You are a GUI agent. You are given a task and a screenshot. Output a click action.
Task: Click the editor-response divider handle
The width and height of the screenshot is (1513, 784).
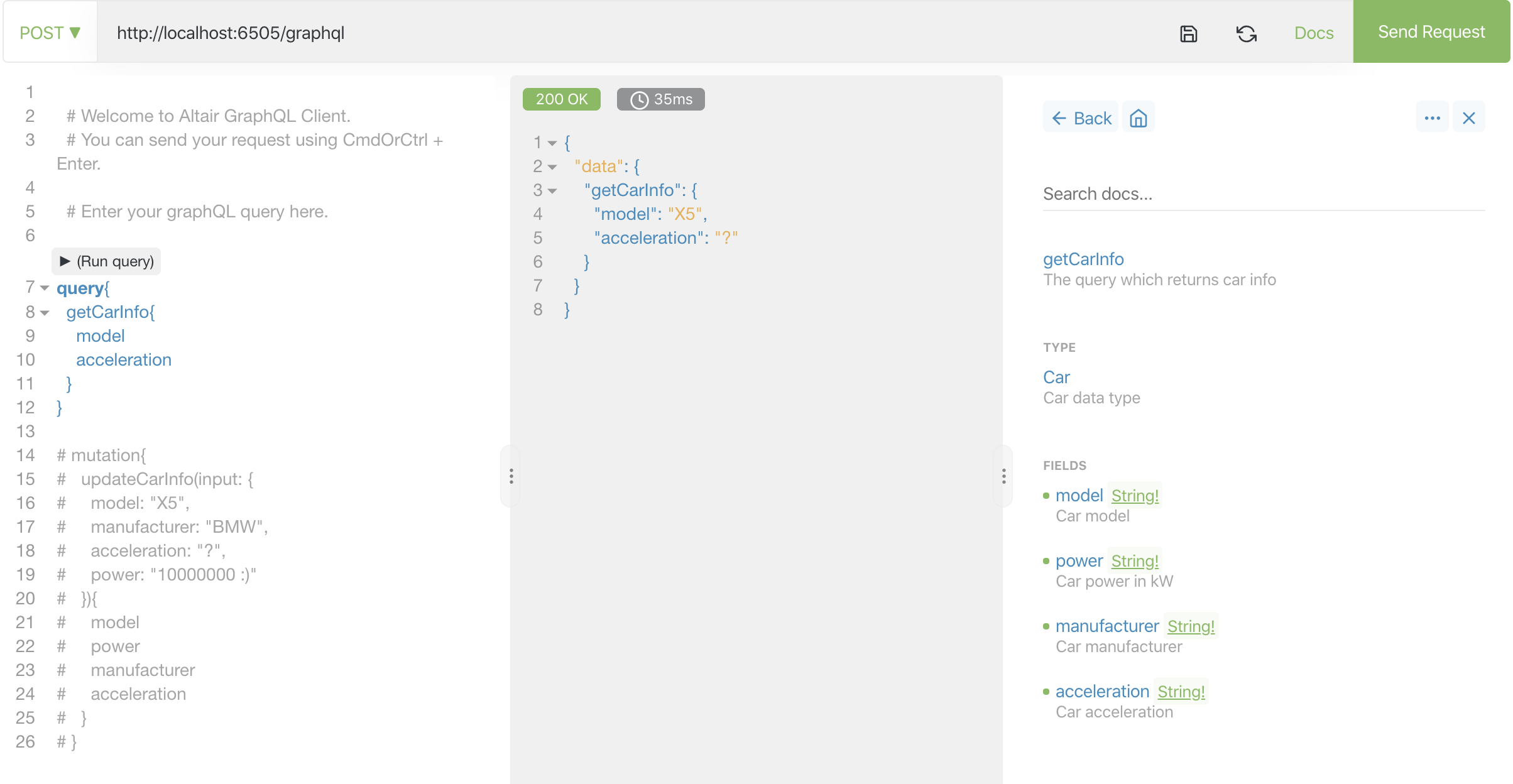pos(511,476)
